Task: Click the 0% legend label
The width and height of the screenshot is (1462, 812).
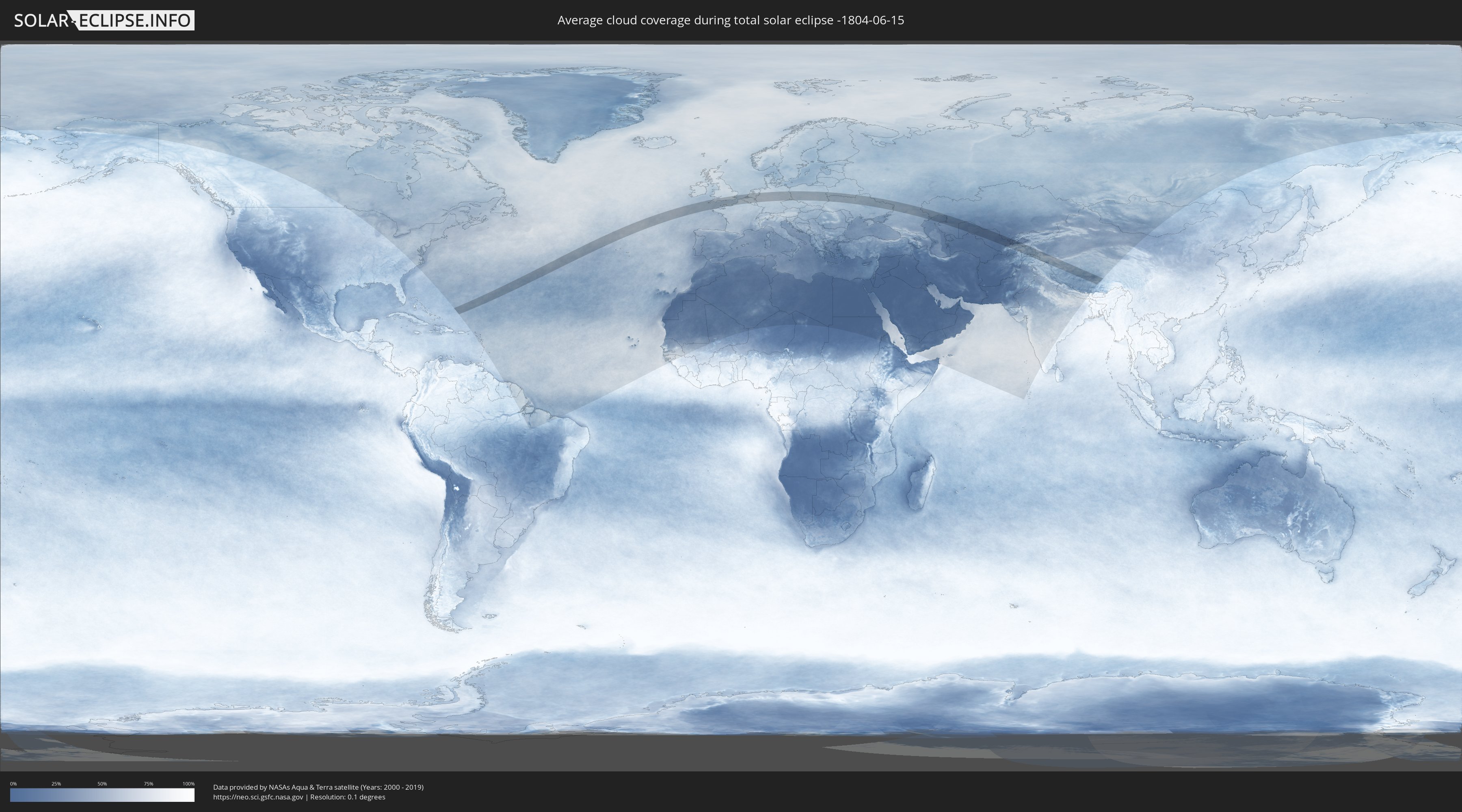Action: (x=13, y=784)
